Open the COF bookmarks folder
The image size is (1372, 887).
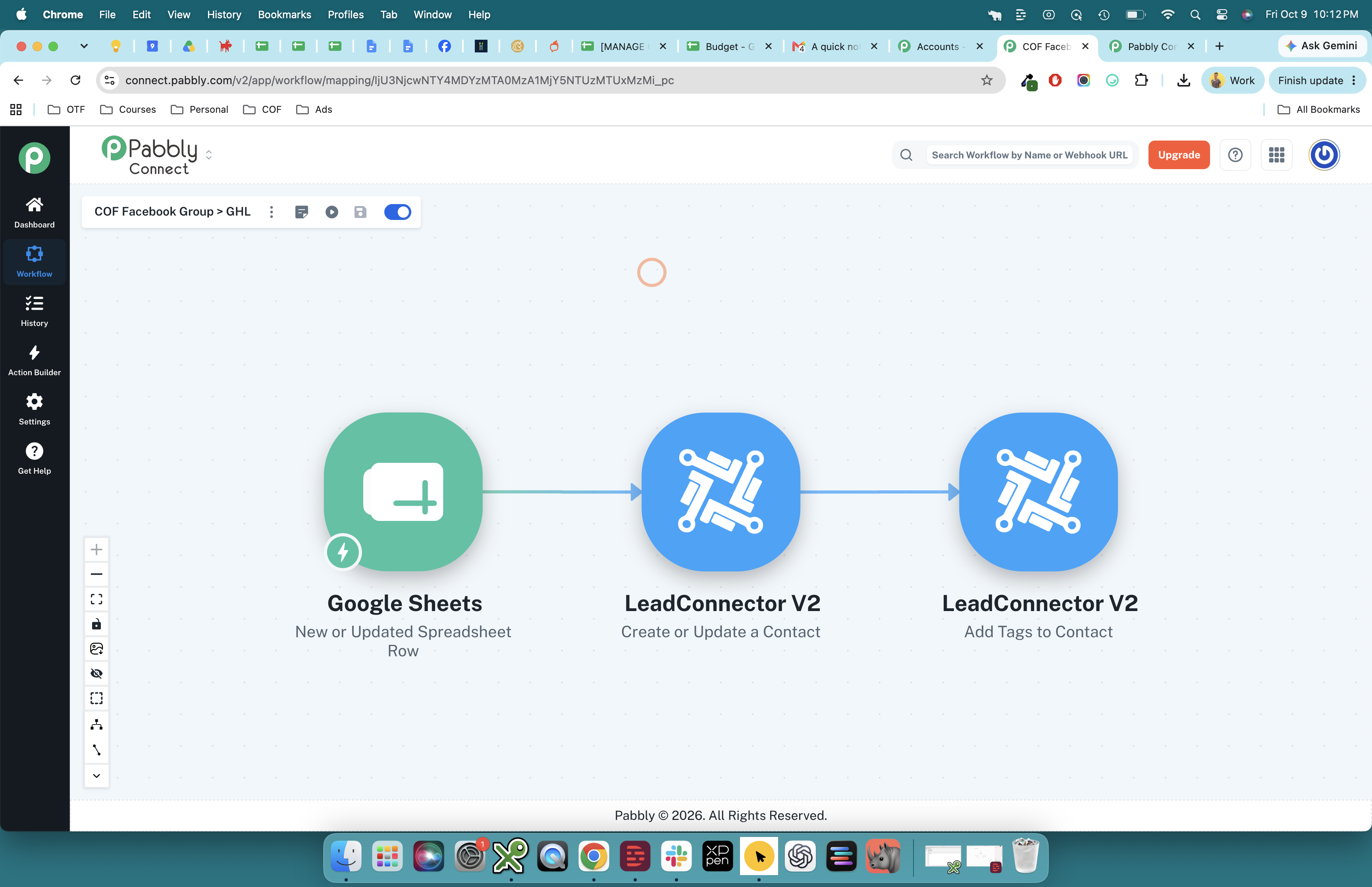(x=262, y=110)
